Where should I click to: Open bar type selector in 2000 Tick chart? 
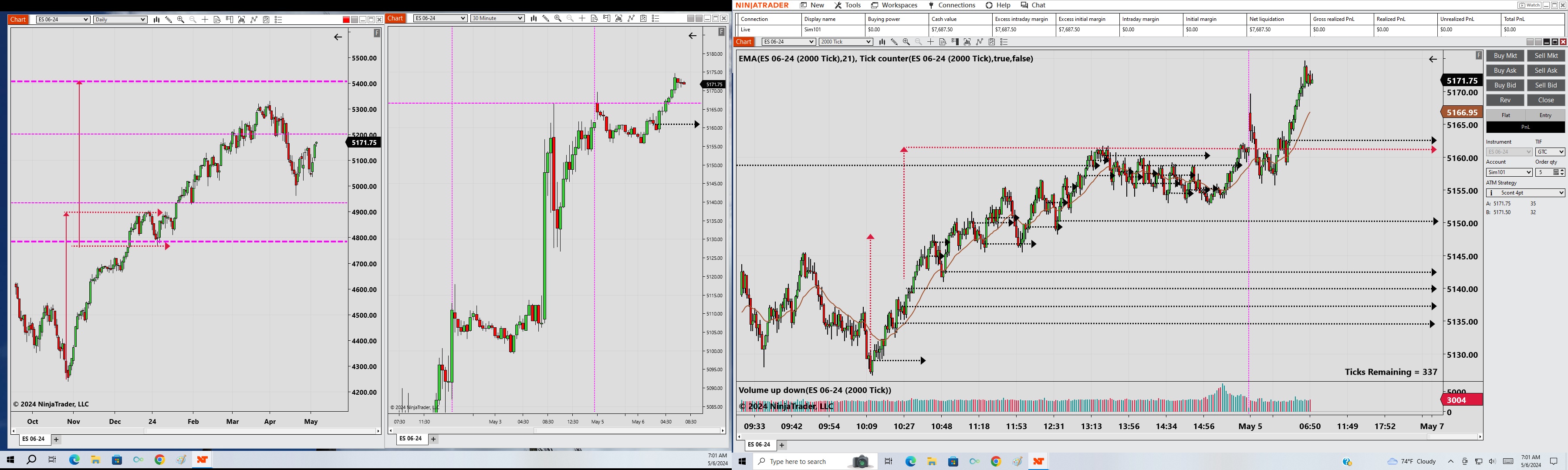tap(882, 42)
